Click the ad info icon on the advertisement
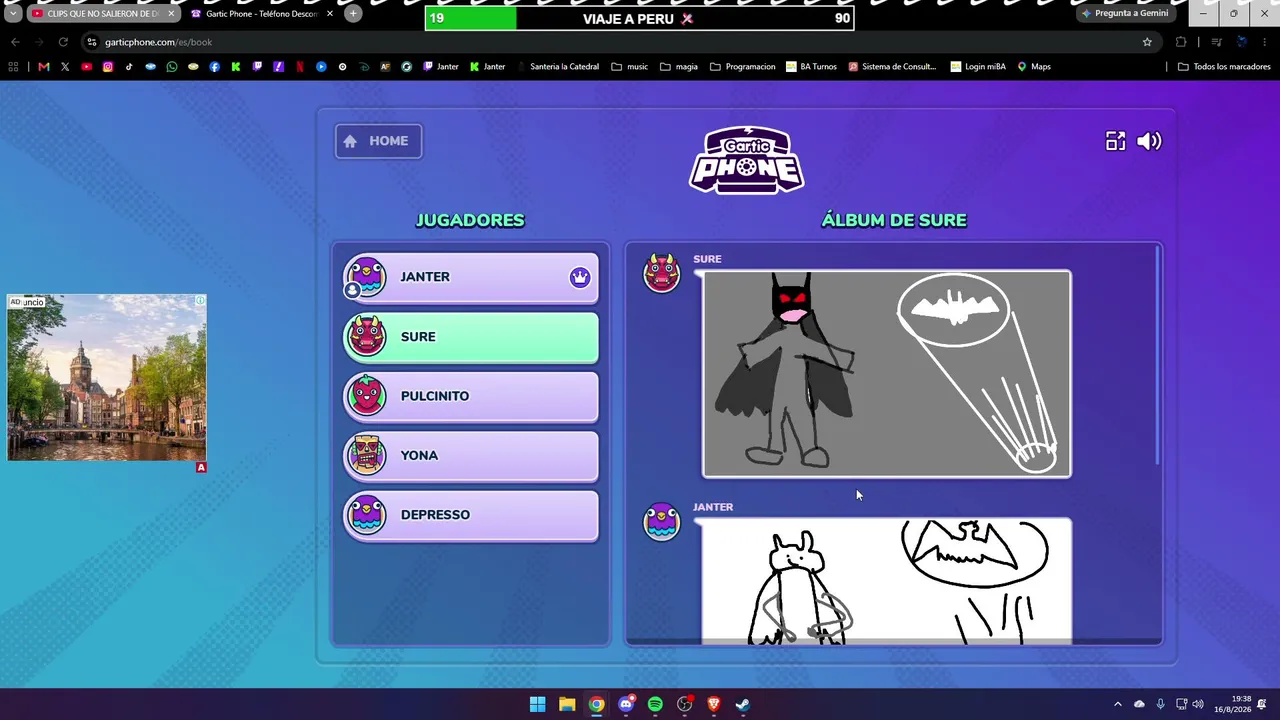Viewport: 1280px width, 720px height. click(200, 301)
